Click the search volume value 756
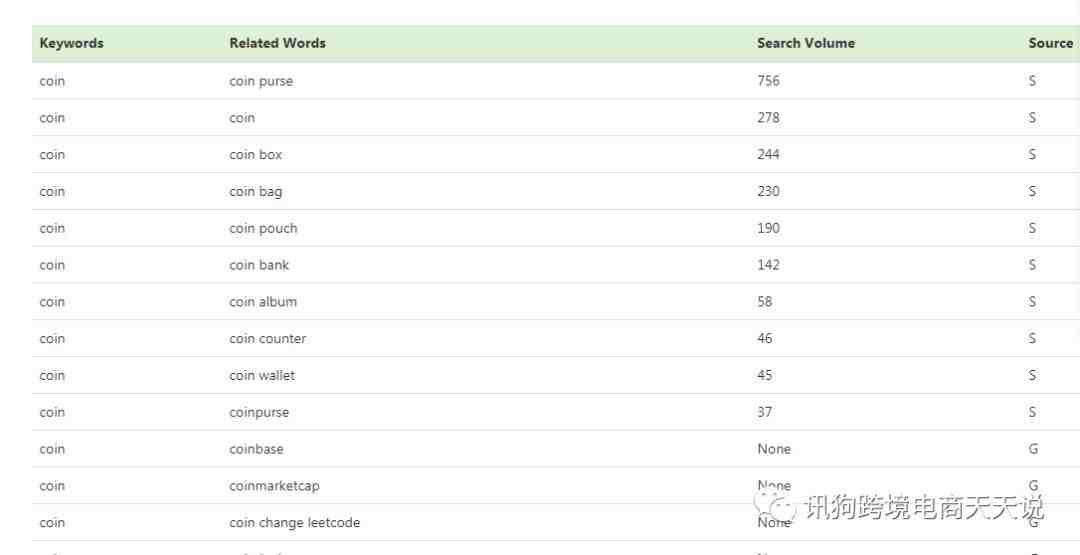Screen dimensions: 1080x555 click(768, 81)
